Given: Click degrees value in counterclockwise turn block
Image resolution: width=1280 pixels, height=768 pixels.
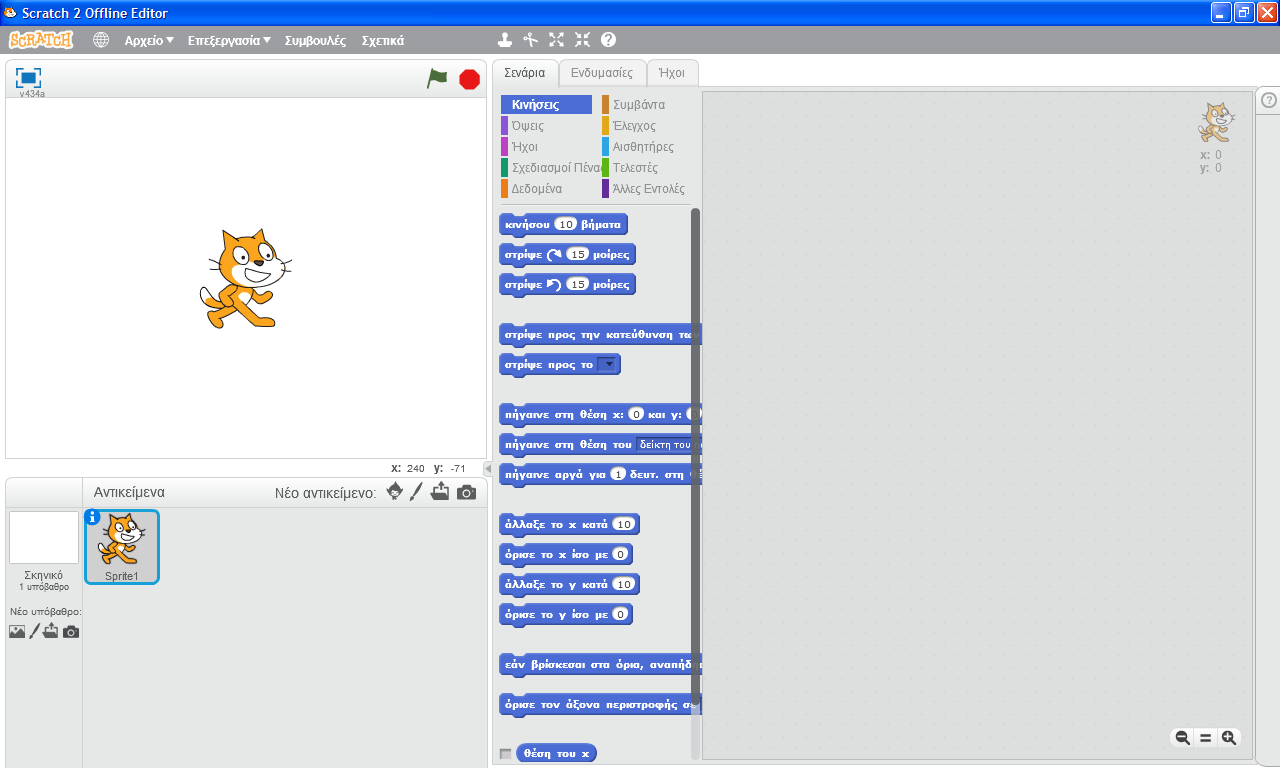Looking at the screenshot, I should coord(578,284).
